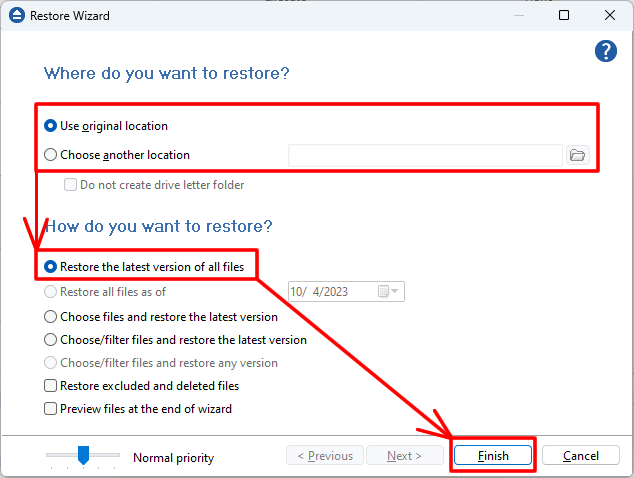Browse for folder with the folder icon
634x478 pixels.
point(577,155)
